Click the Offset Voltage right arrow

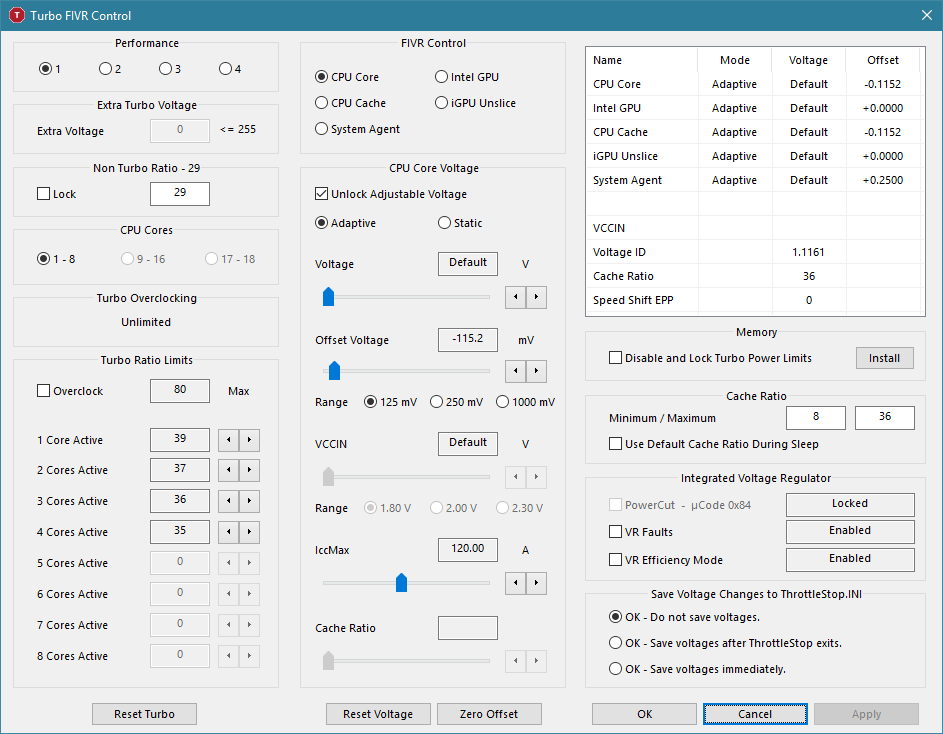click(x=536, y=371)
